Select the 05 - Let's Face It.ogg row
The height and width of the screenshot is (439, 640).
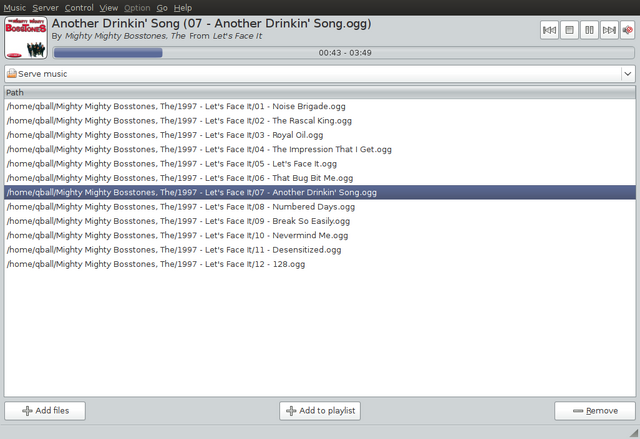[320, 164]
